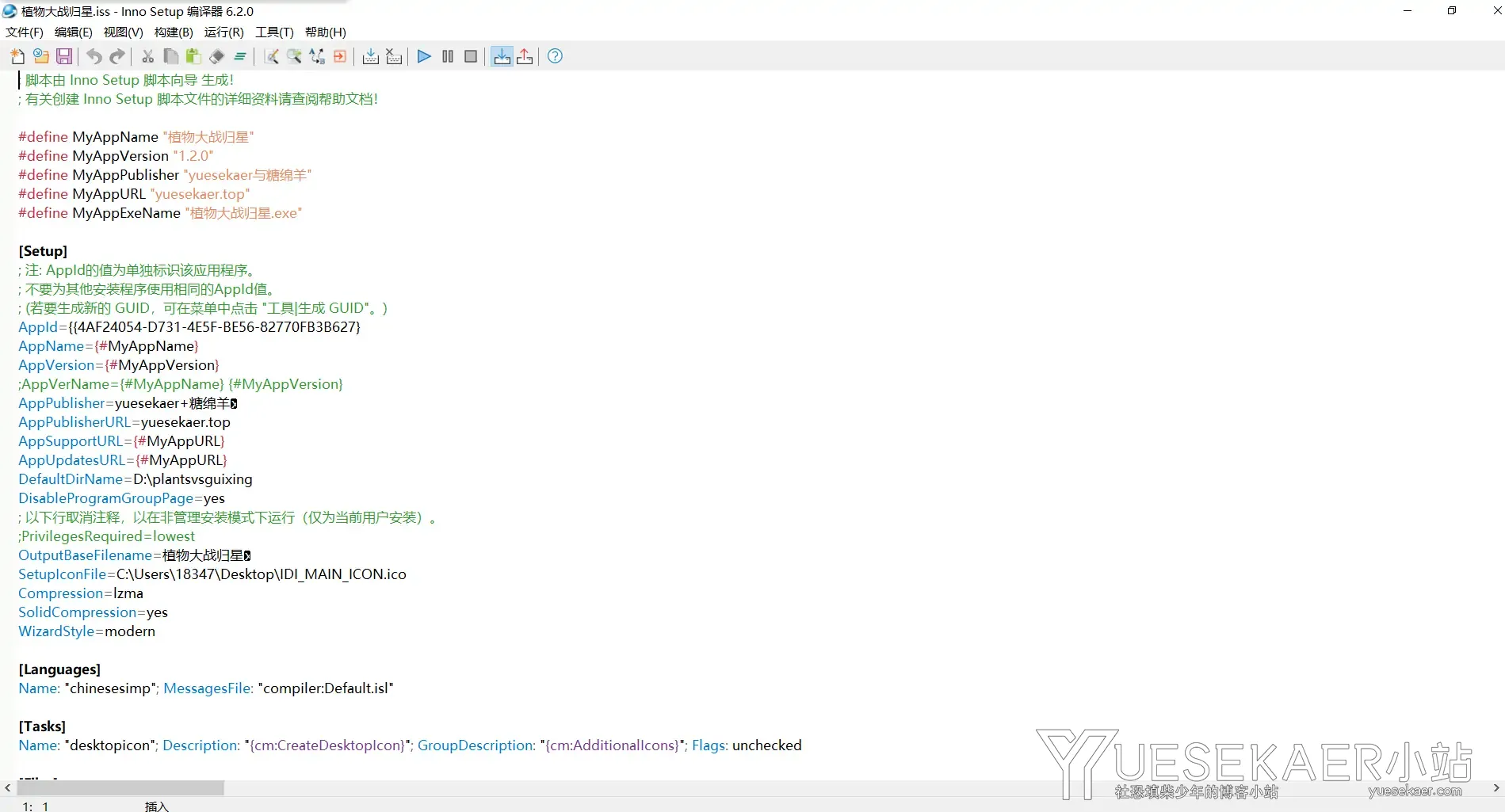Restore down the window
Screen dimensions: 1505x812
(x=1452, y=11)
